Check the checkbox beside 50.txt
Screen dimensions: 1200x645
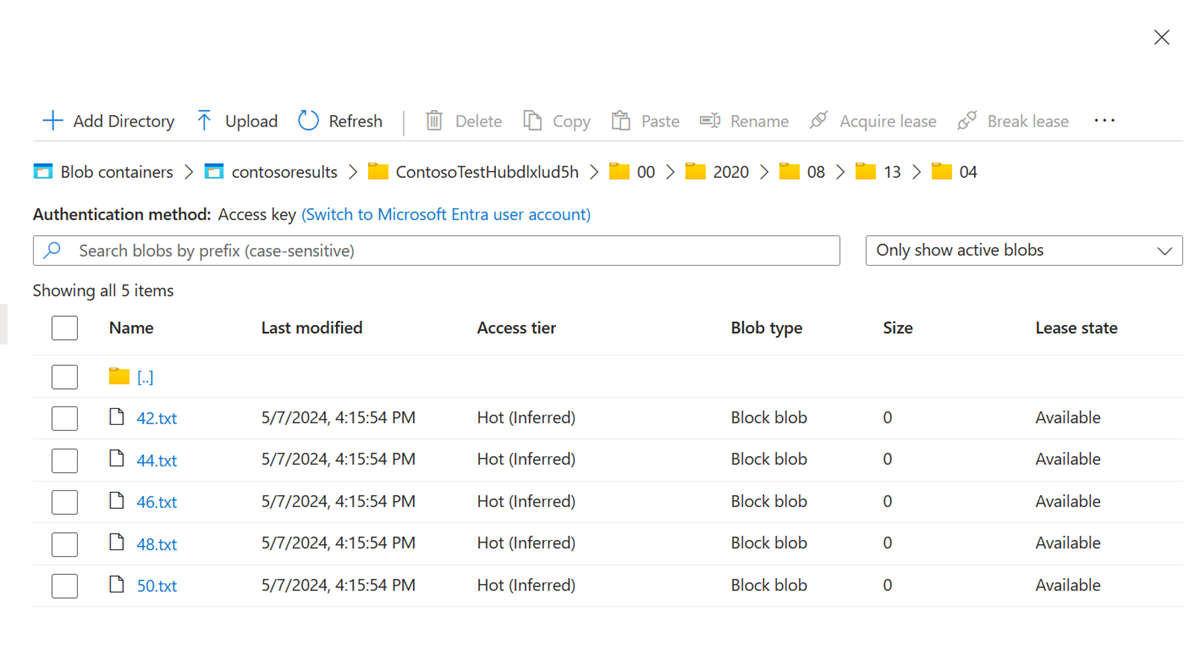point(64,585)
